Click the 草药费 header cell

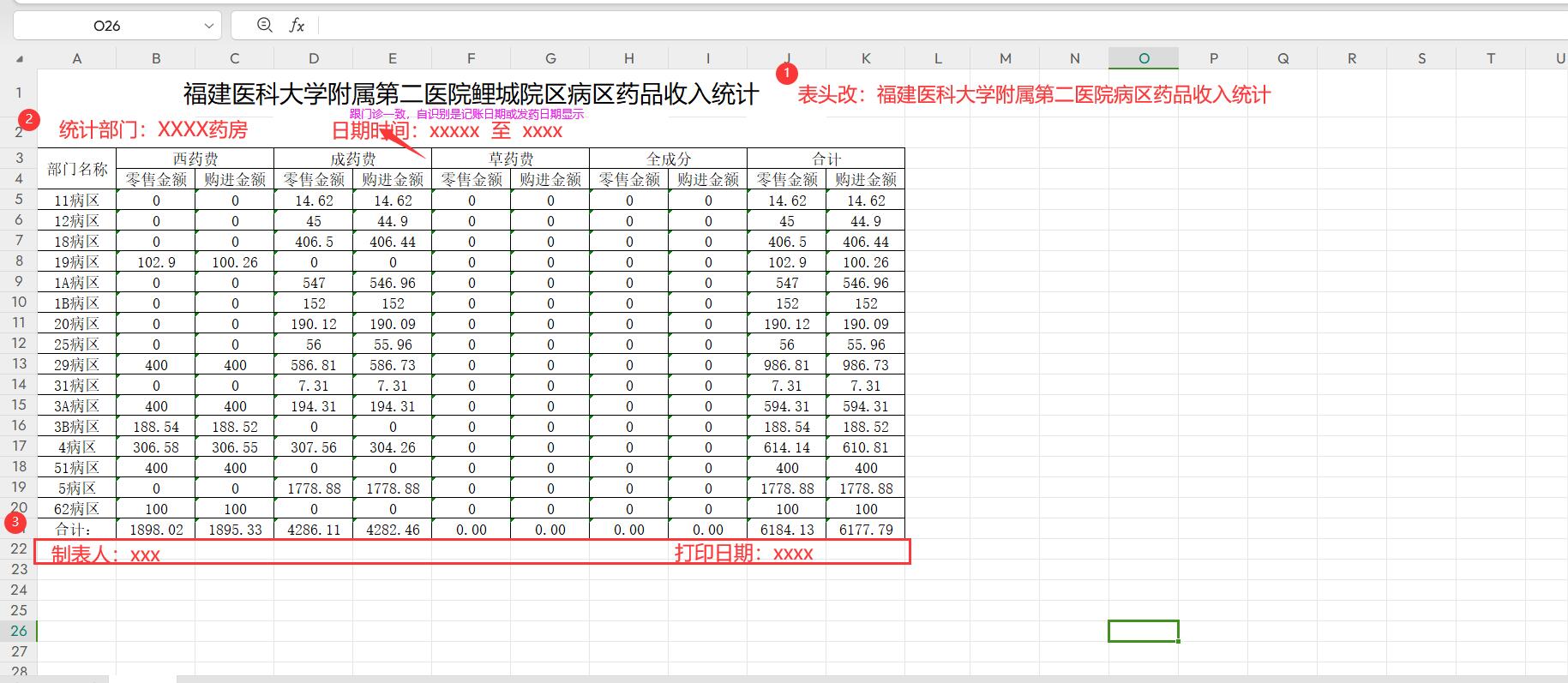coord(511,159)
